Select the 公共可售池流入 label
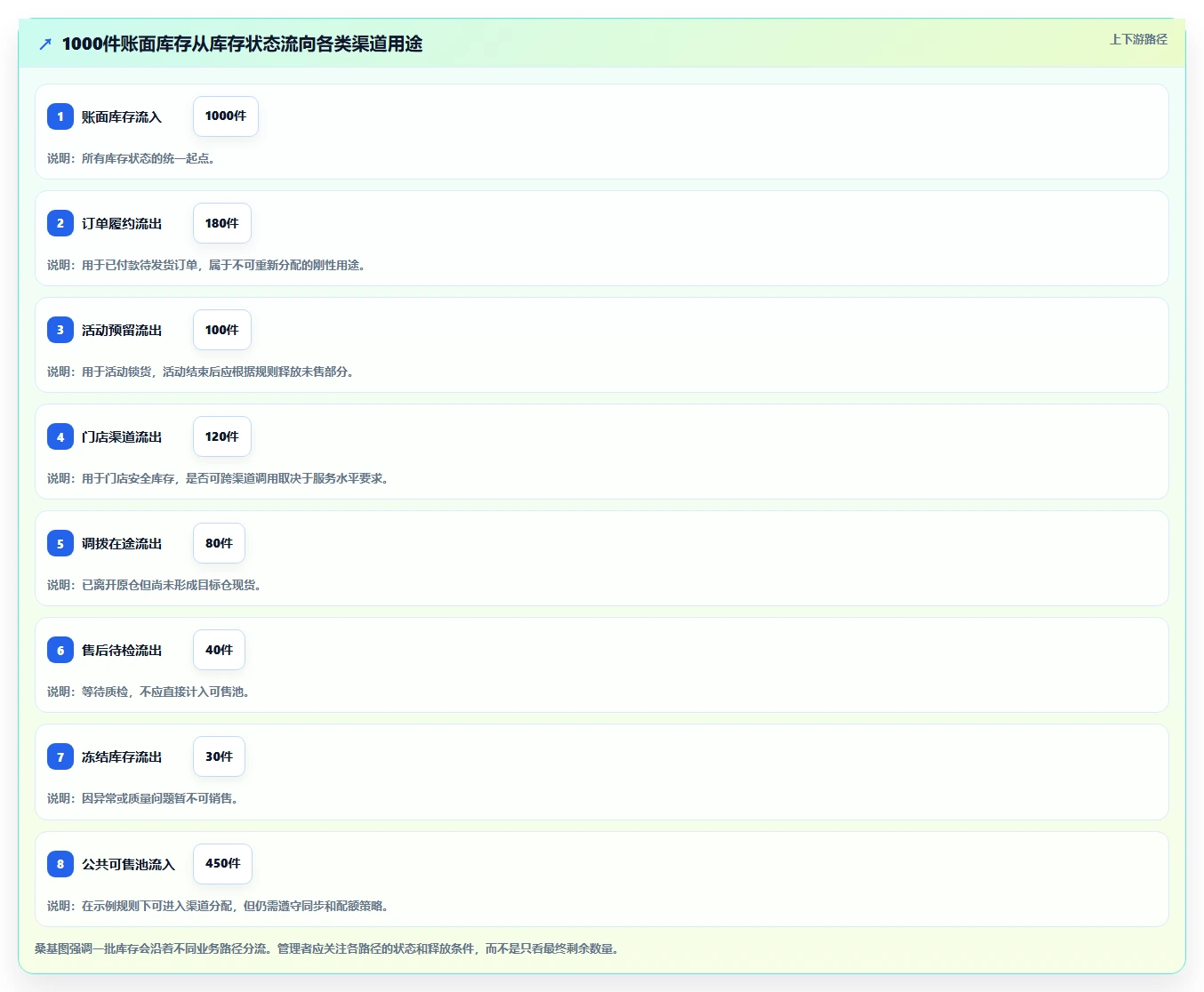The image size is (1204, 992). (129, 865)
